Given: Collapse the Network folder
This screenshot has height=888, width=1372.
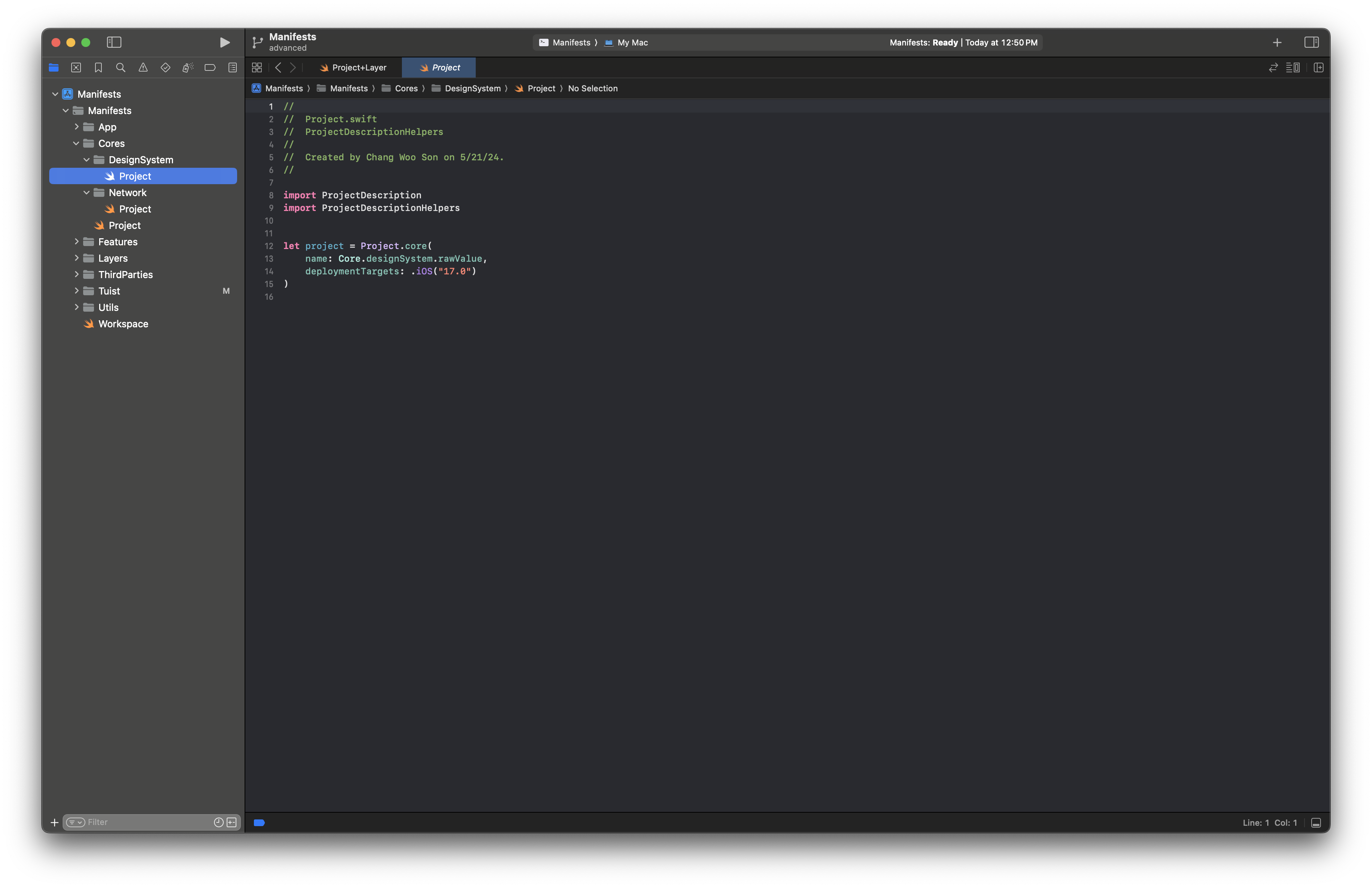Looking at the screenshot, I should click(86, 192).
